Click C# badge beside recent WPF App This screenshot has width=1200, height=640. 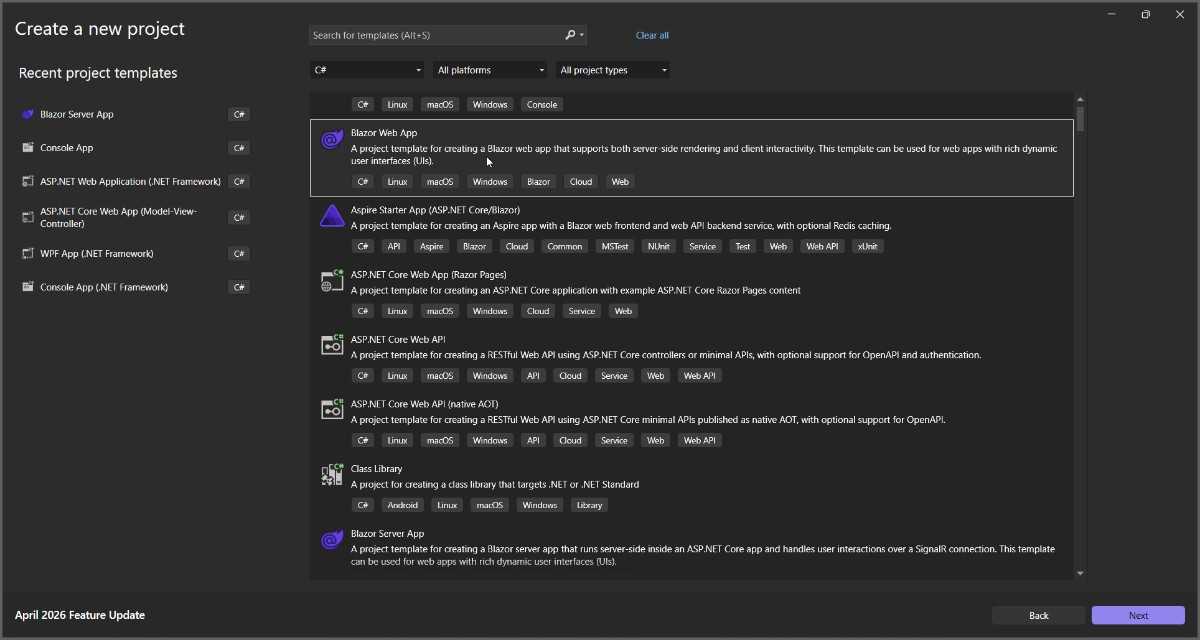(x=239, y=254)
